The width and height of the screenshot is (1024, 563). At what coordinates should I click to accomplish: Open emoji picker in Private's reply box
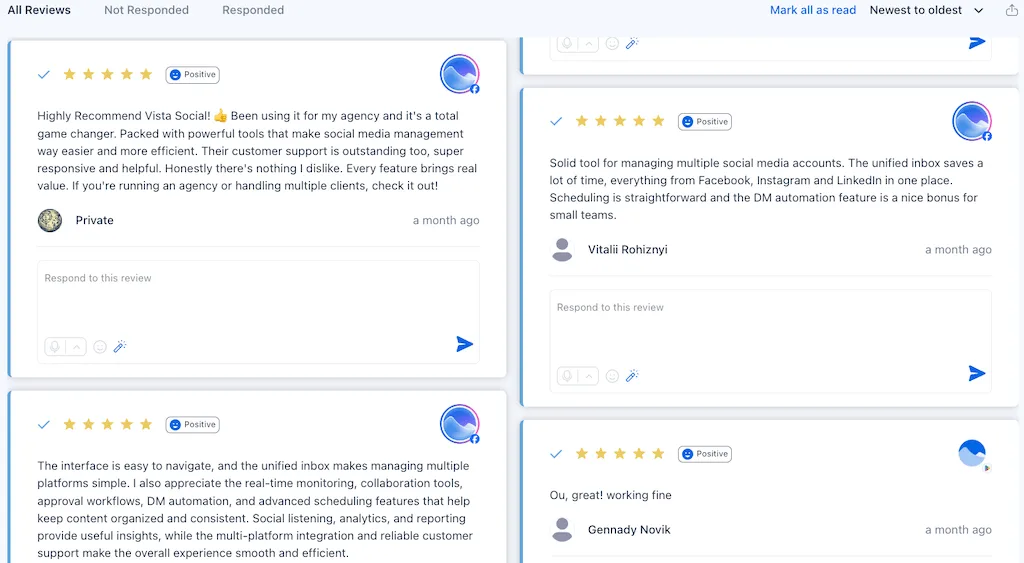[x=100, y=347]
